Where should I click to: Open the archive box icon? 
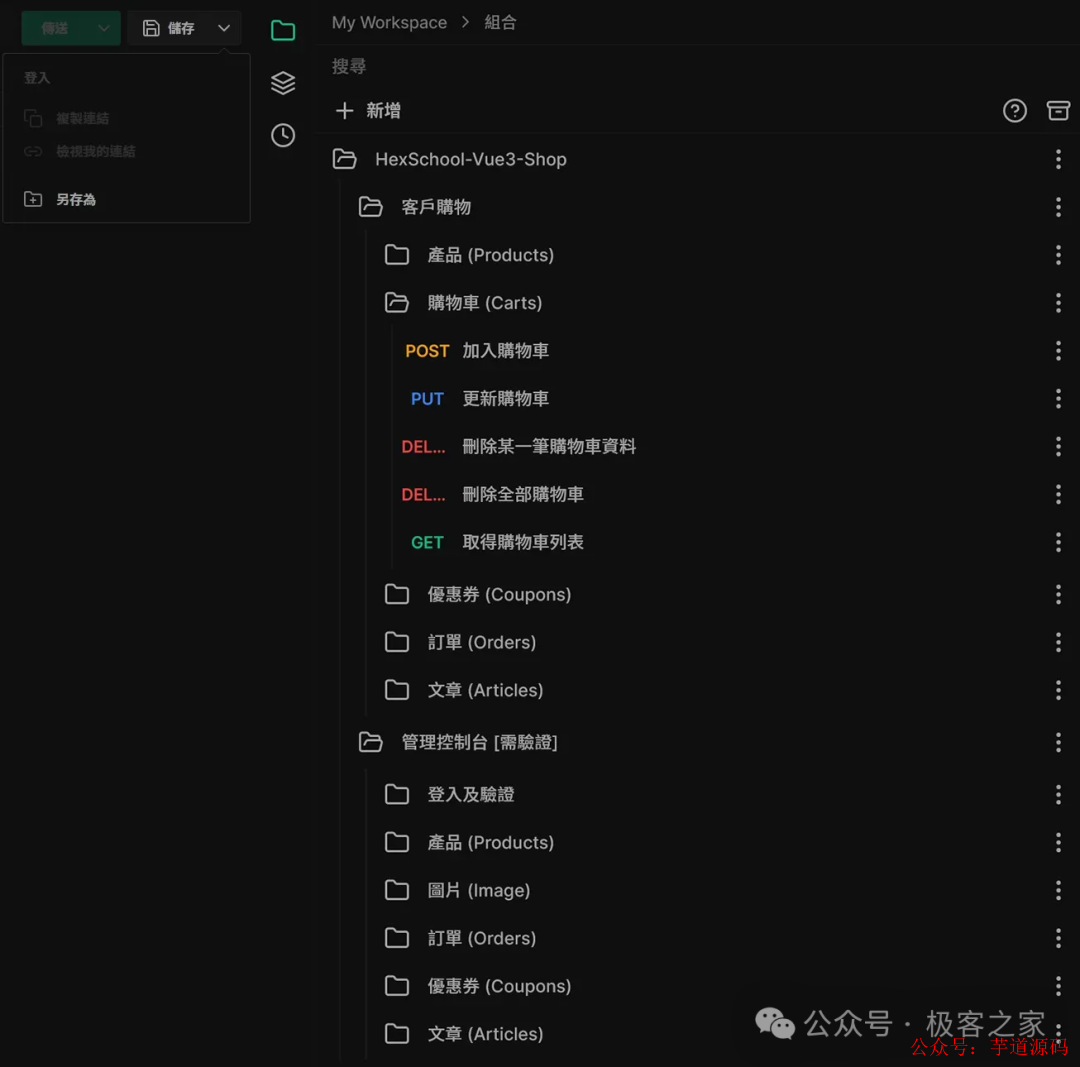(x=1058, y=110)
